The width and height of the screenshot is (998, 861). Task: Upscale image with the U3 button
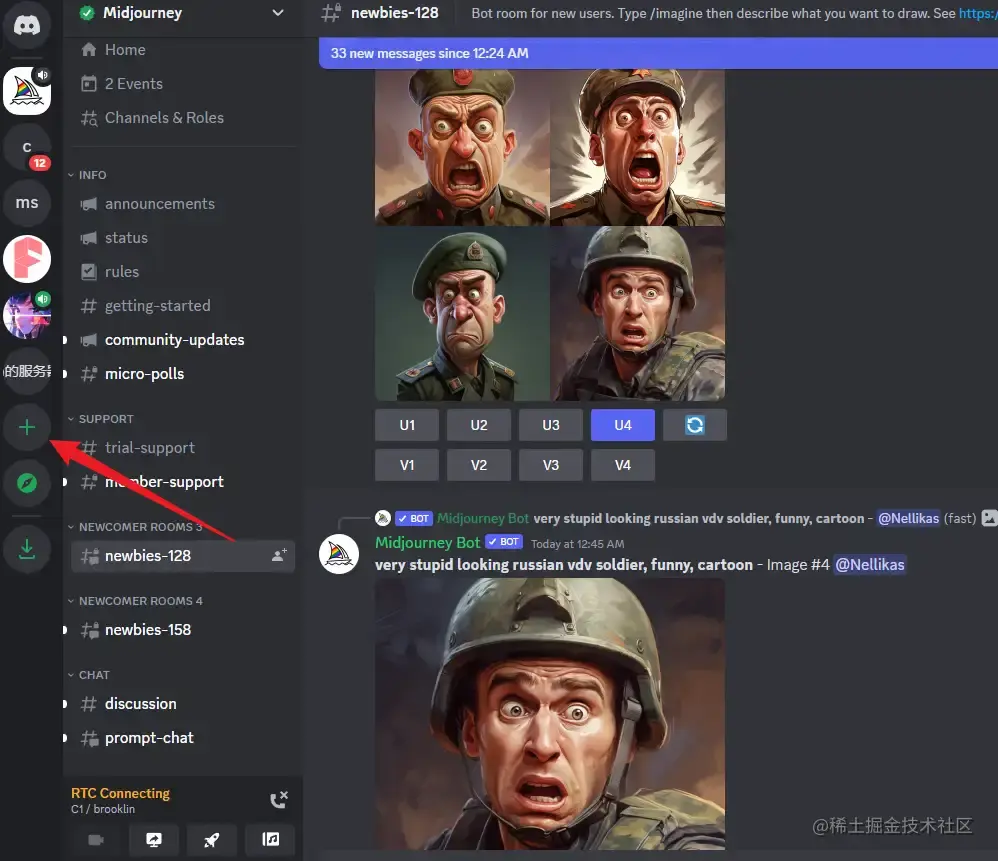coord(551,425)
